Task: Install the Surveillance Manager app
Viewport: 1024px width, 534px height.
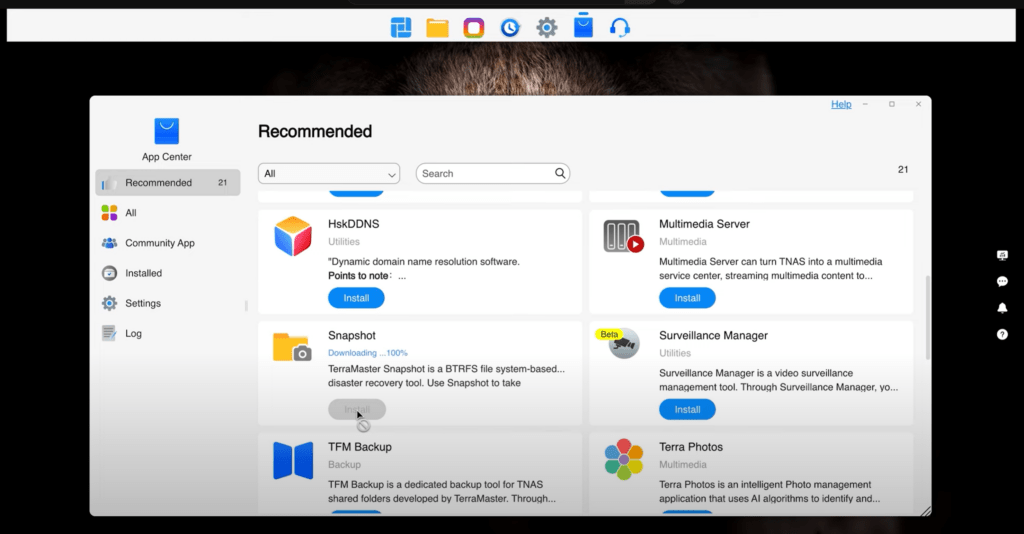Action: 687,409
